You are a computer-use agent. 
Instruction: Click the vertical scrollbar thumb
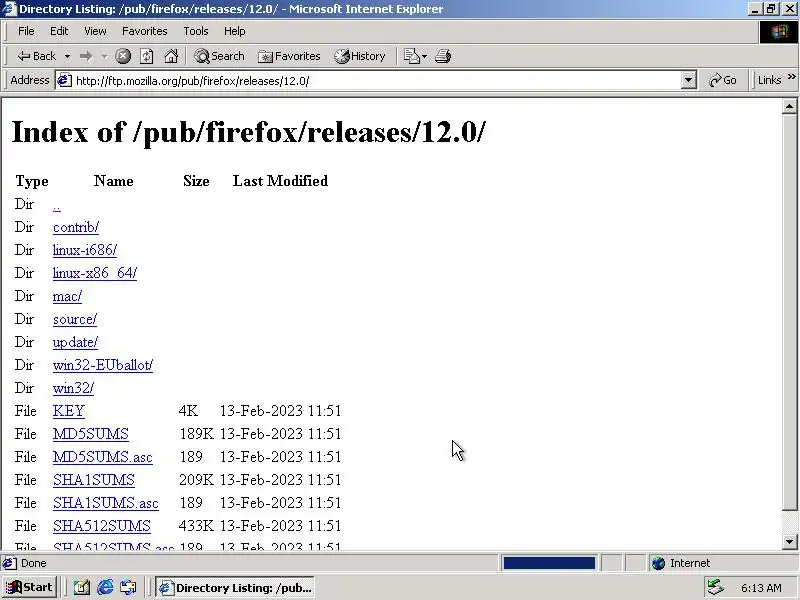pos(789,311)
